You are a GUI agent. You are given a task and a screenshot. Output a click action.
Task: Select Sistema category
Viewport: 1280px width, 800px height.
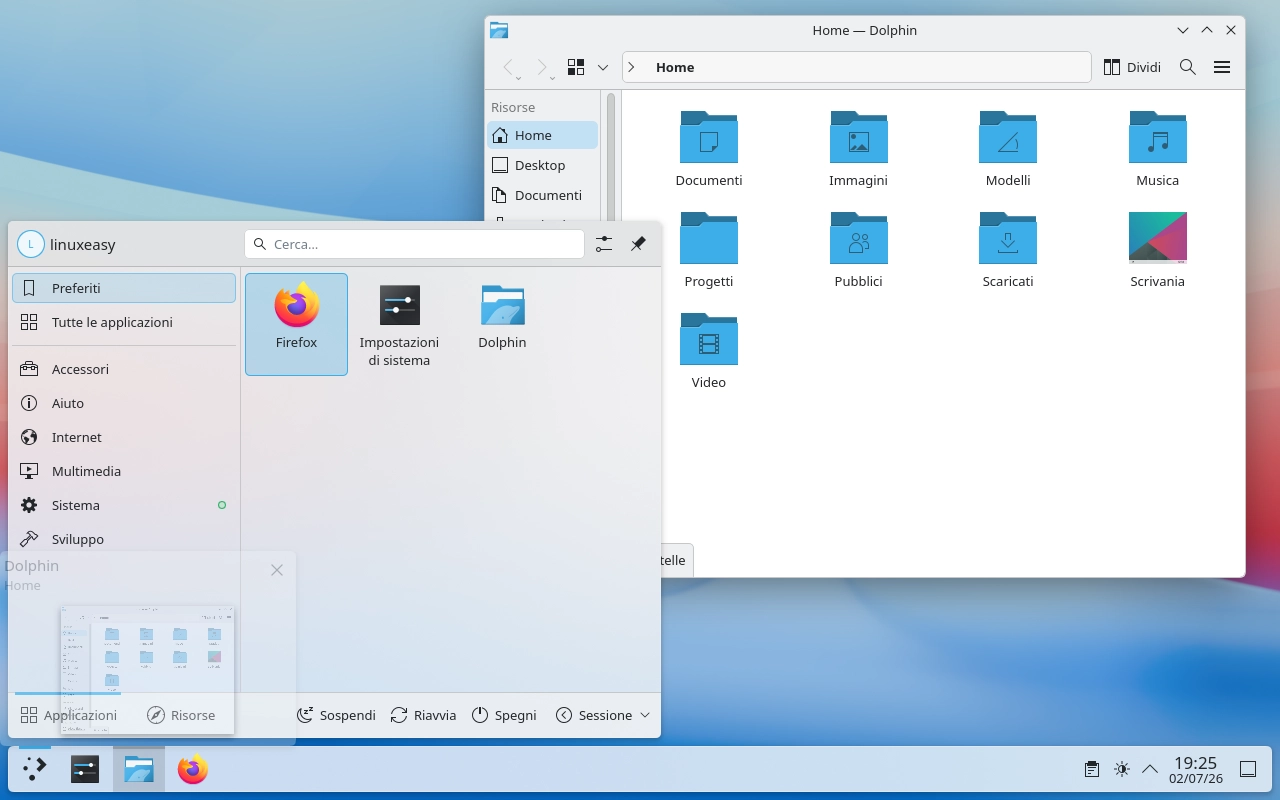pyautogui.click(x=124, y=505)
